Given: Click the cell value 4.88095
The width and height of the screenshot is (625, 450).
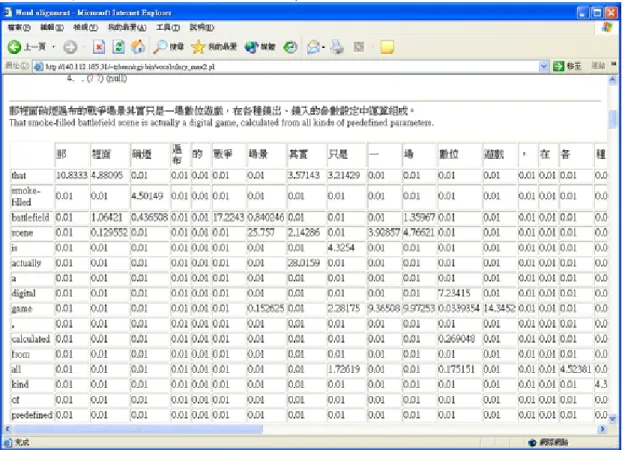Looking at the screenshot, I should coord(107,175).
